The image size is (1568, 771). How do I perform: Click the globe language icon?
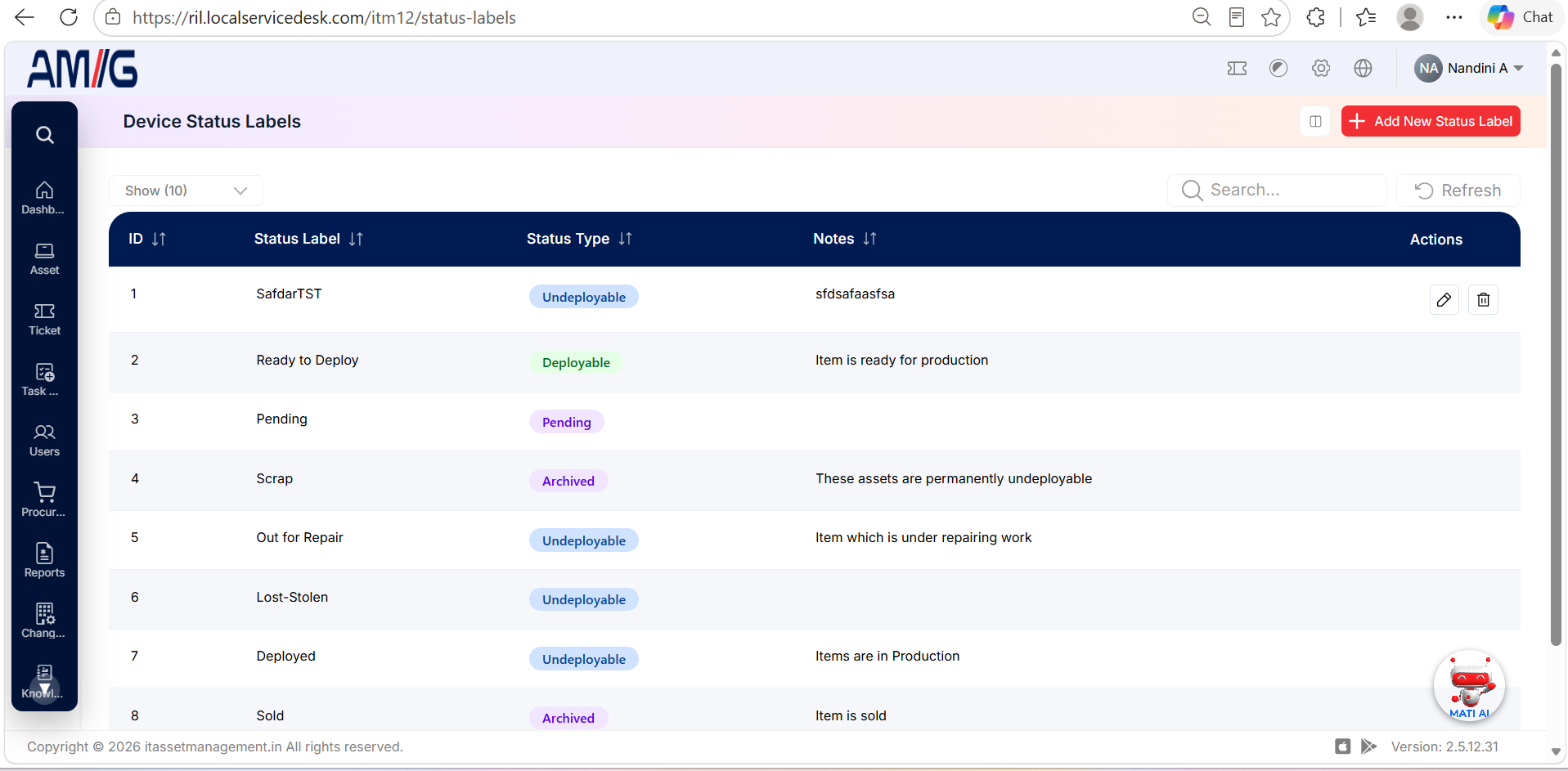(x=1363, y=69)
